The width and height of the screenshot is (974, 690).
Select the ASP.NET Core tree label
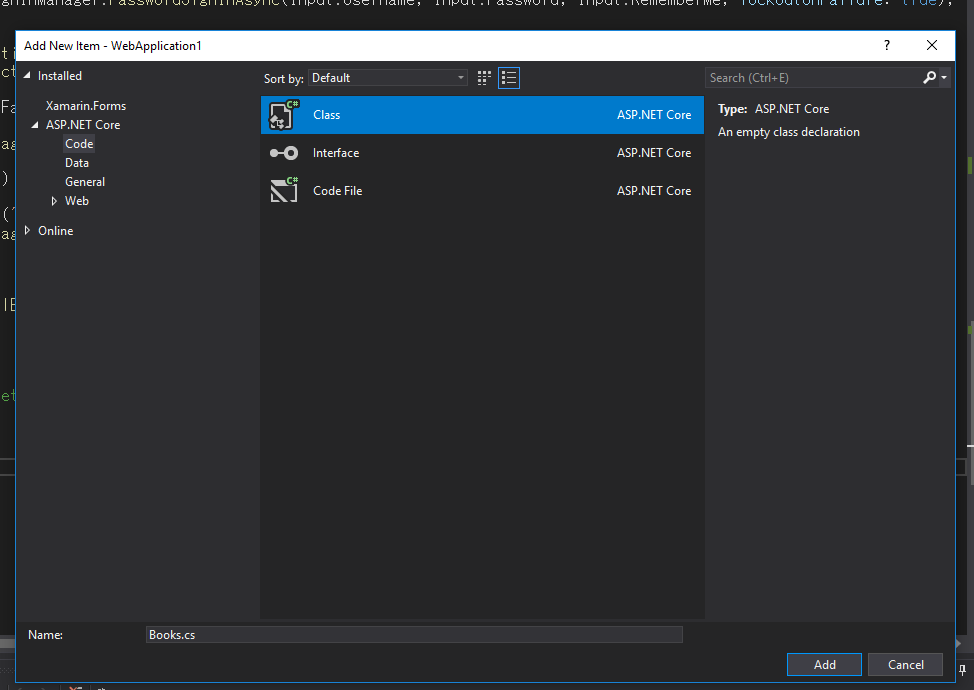[83, 125]
